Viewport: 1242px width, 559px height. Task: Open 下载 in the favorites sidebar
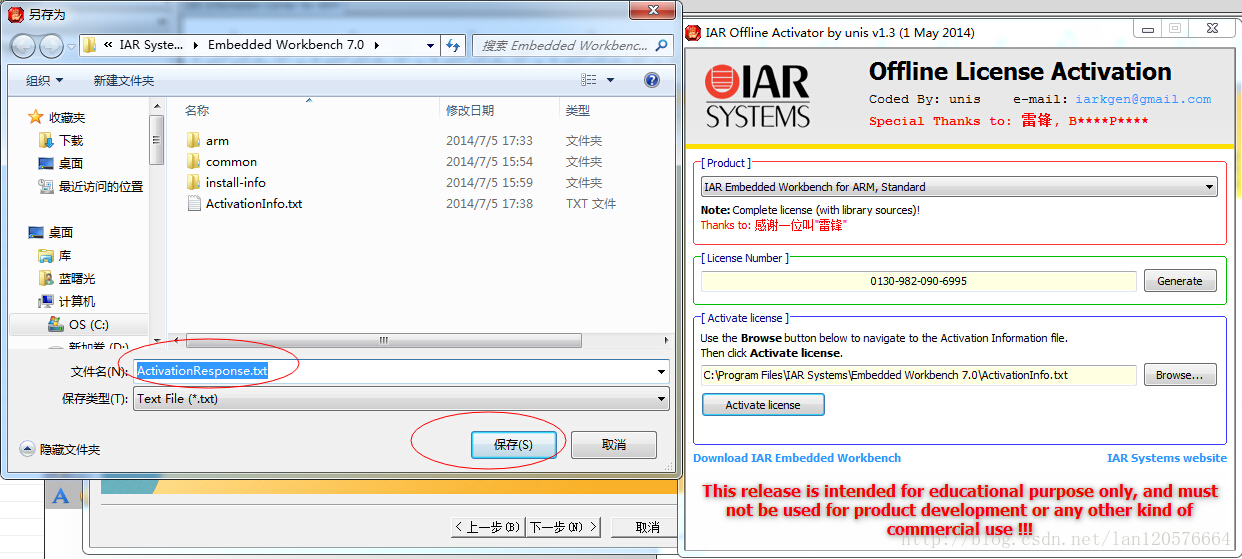click(x=70, y=140)
